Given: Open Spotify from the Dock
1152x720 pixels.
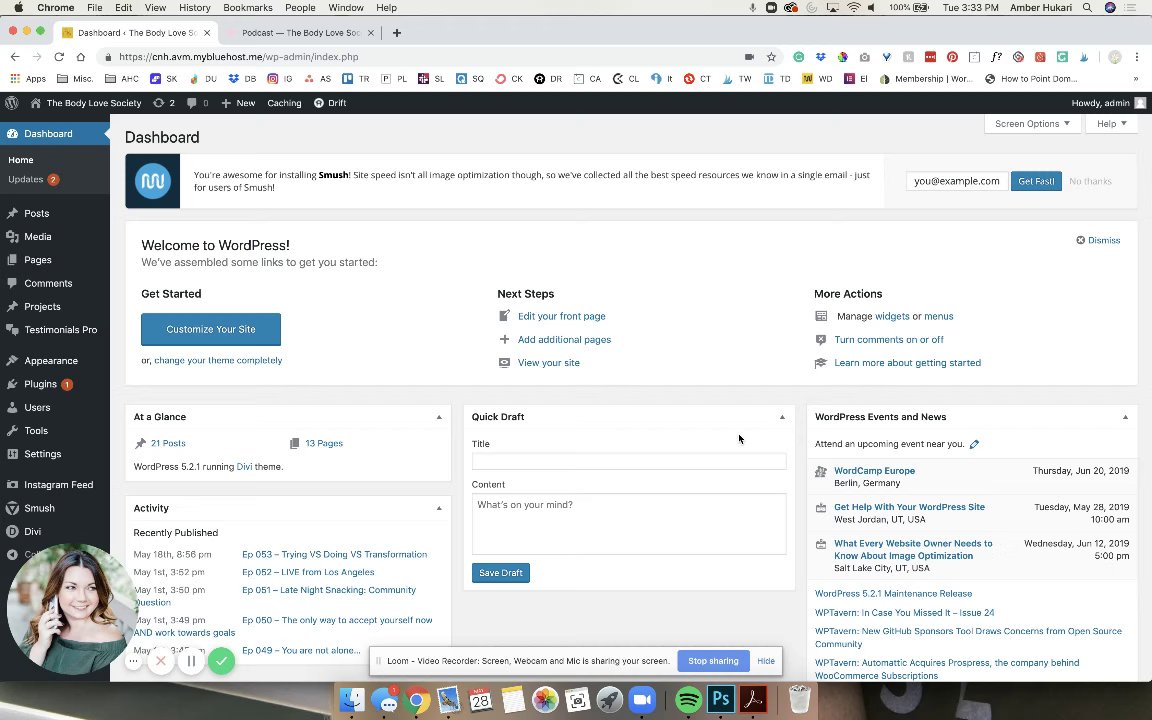Looking at the screenshot, I should 688,700.
